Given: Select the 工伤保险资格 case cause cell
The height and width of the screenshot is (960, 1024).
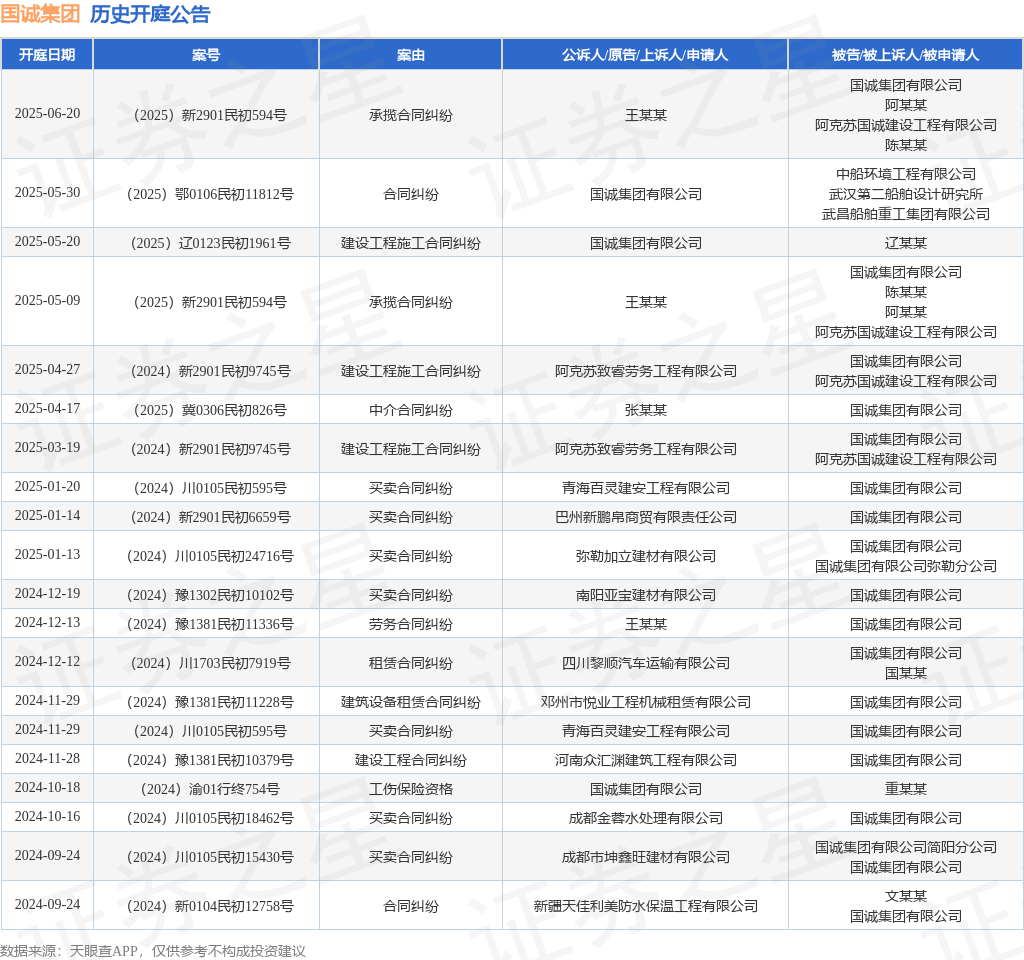Looking at the screenshot, I should 410,789.
